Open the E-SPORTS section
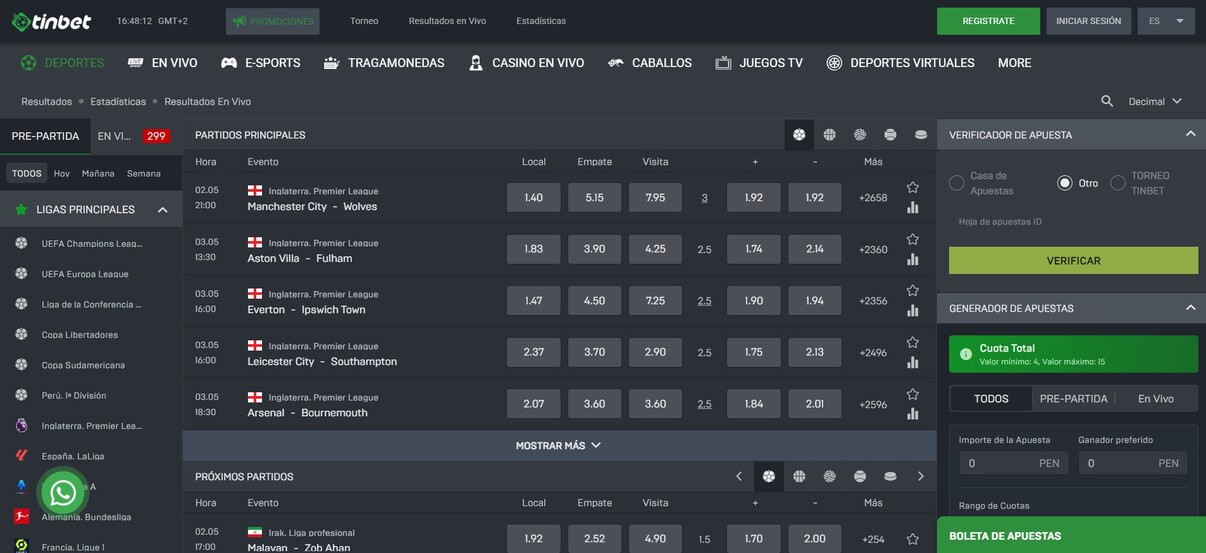 pyautogui.click(x=261, y=63)
